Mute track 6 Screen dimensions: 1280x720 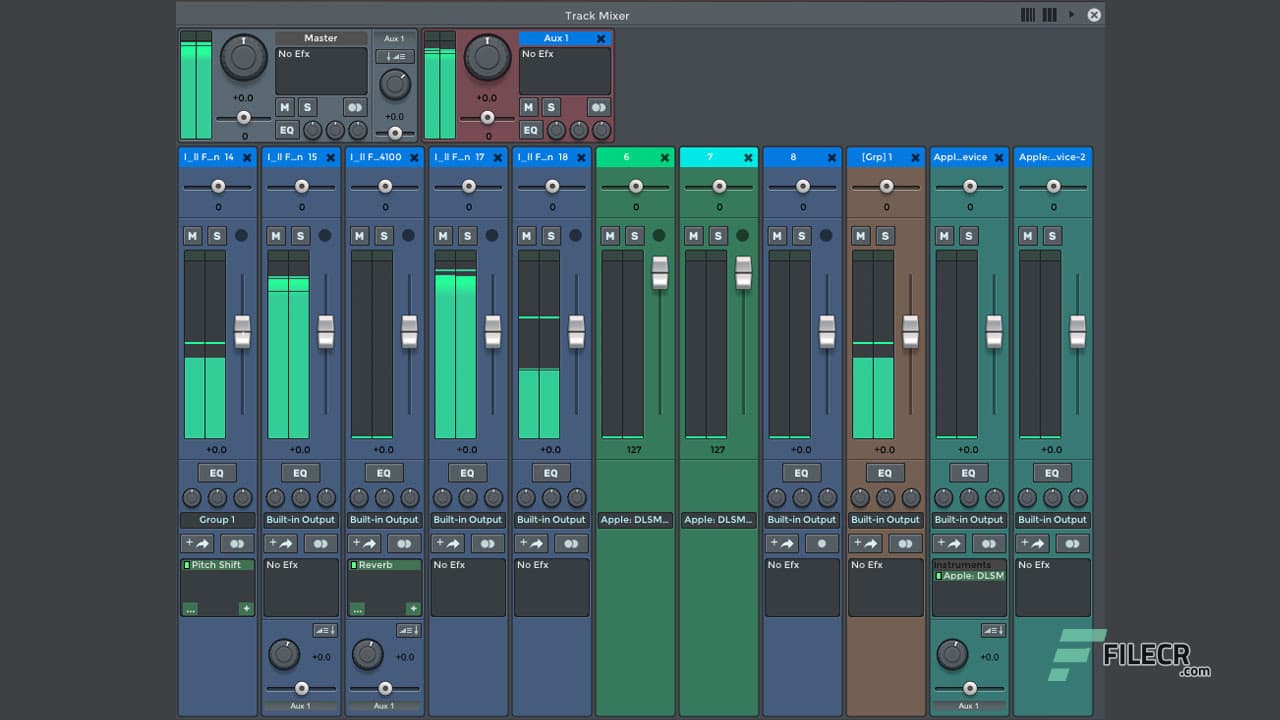coord(608,235)
